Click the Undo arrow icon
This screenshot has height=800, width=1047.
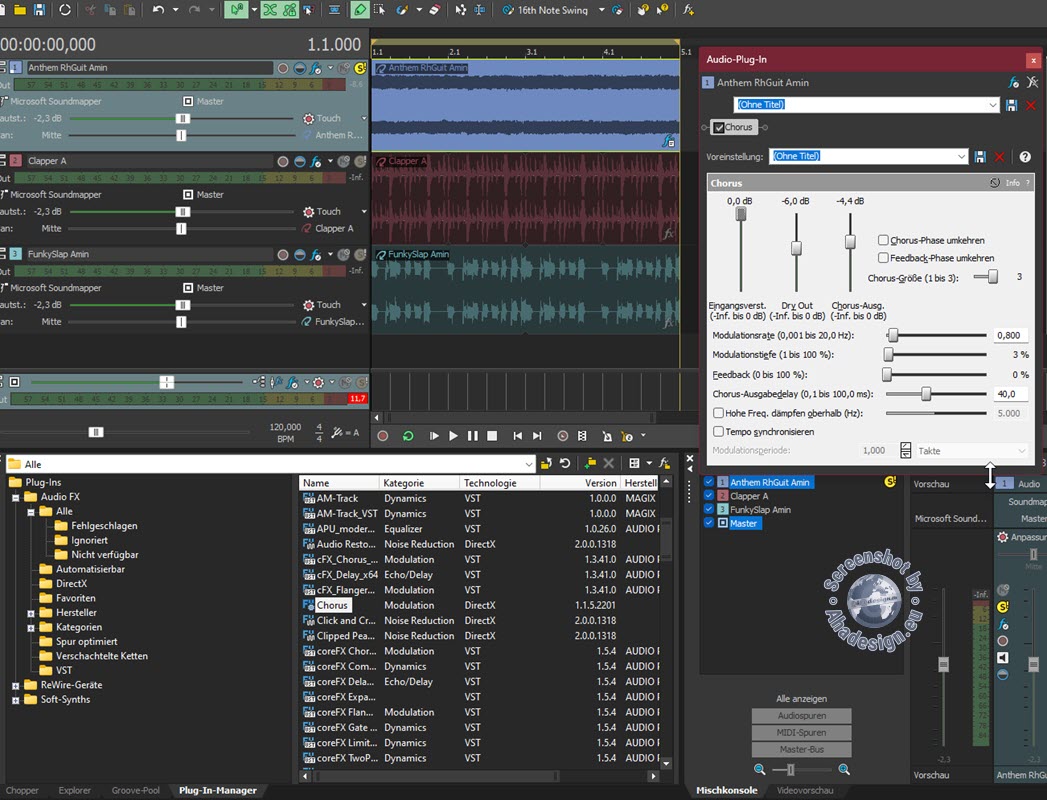158,10
